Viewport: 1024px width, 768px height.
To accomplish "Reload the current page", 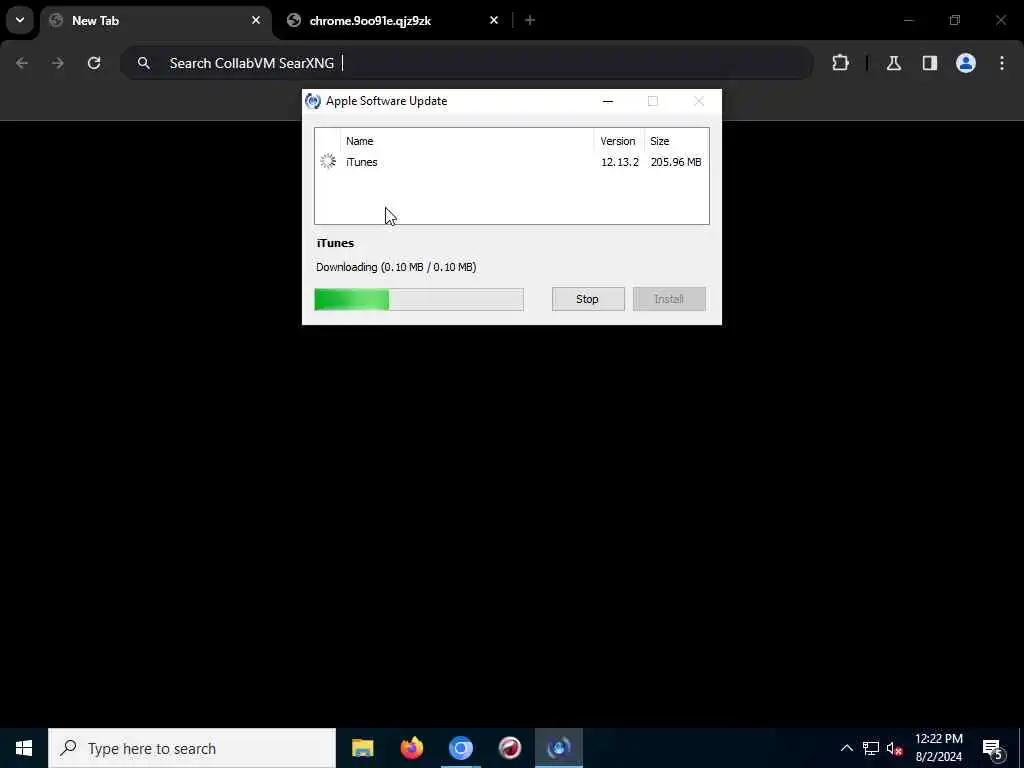I will coord(94,63).
